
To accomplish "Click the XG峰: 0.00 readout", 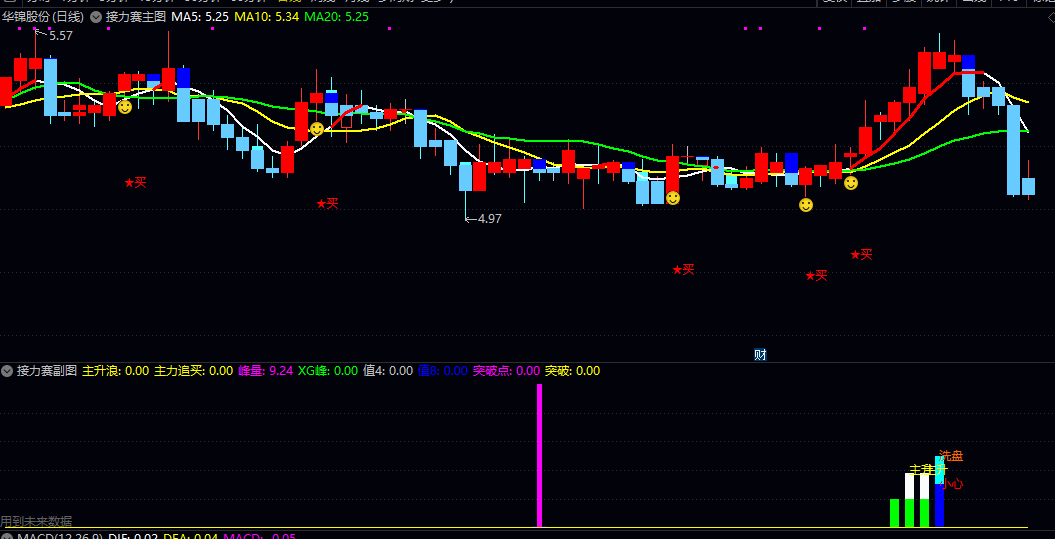I will pos(328,370).
